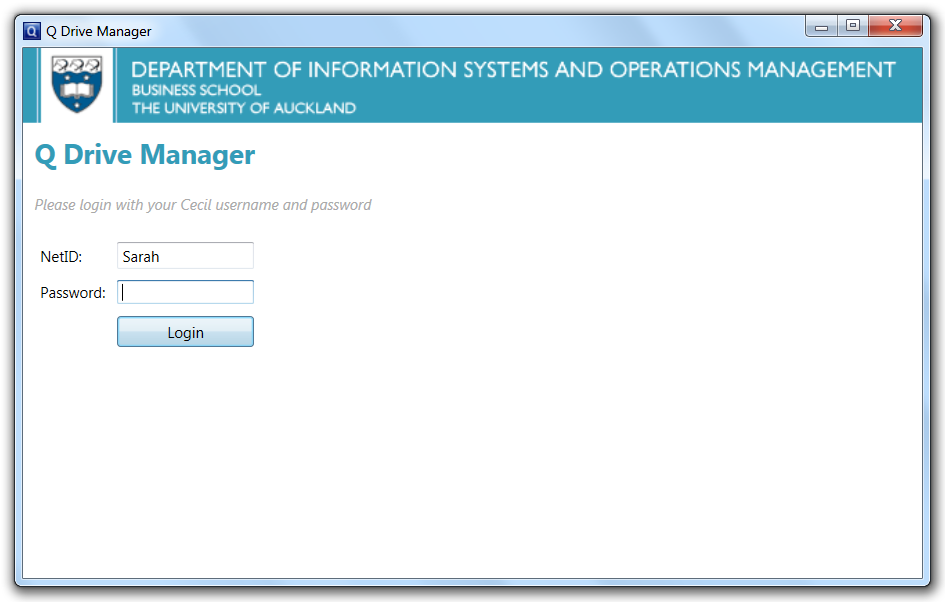Click the "Password:" label
This screenshot has width=945, height=602.
[x=73, y=293]
